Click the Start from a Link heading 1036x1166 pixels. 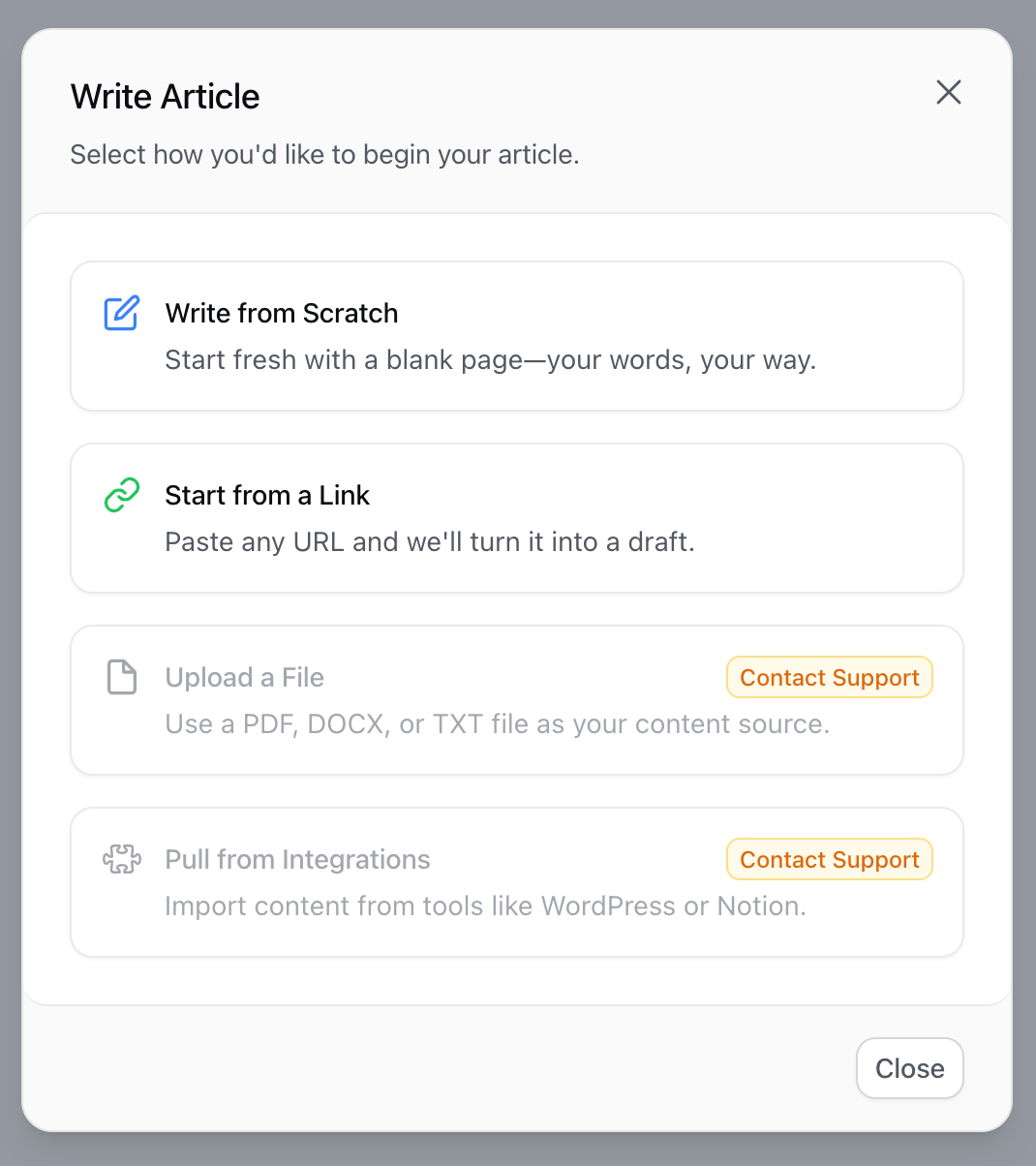(x=267, y=495)
